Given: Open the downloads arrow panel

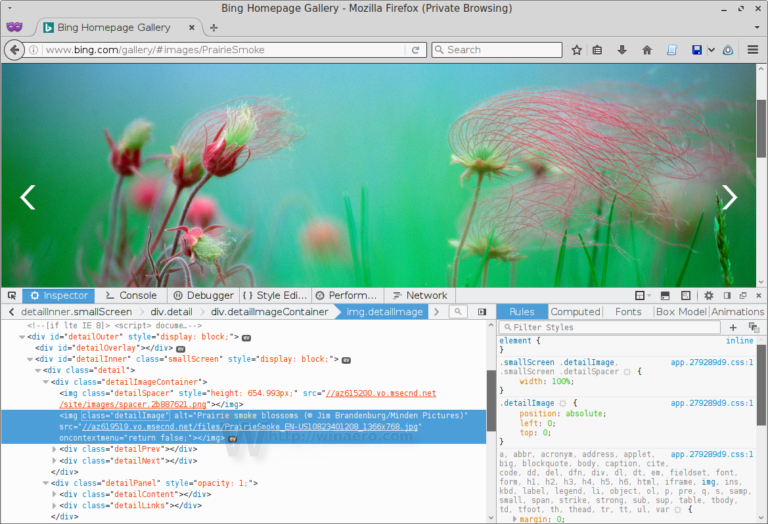Looking at the screenshot, I should (622, 50).
